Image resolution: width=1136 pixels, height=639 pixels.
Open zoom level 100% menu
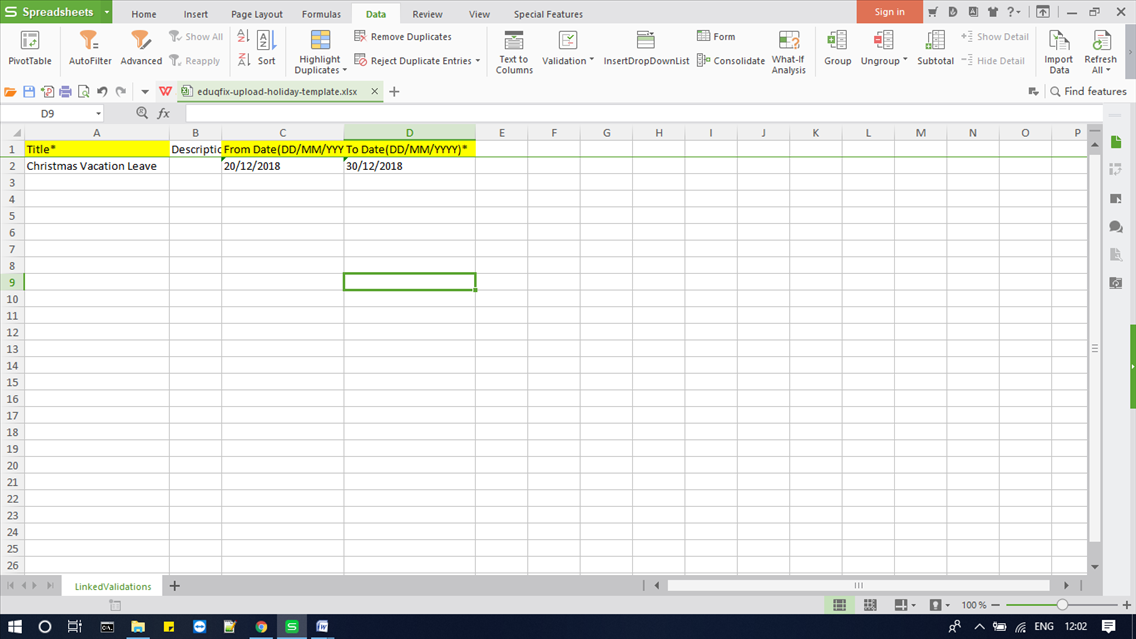[974, 605]
